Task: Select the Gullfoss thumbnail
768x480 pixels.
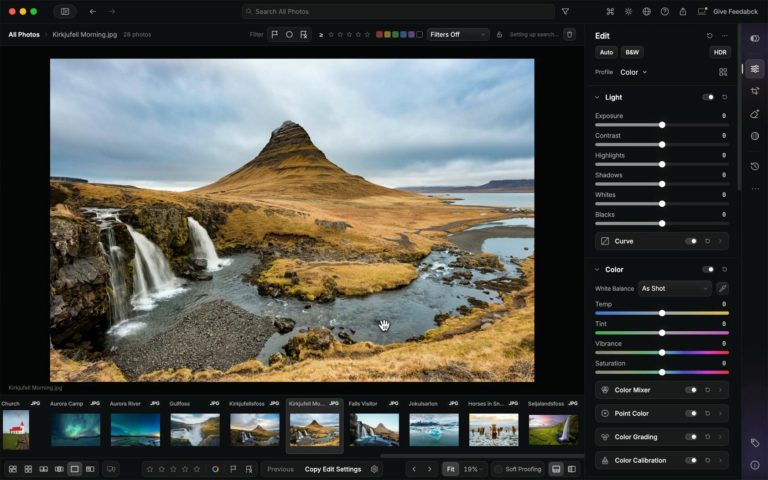Action: [x=195, y=430]
